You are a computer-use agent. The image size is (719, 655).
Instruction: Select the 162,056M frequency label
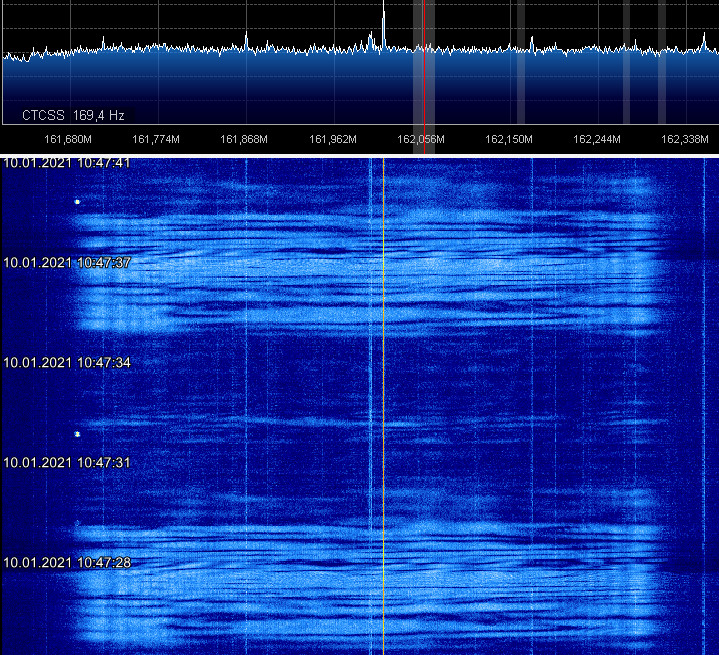(x=421, y=139)
